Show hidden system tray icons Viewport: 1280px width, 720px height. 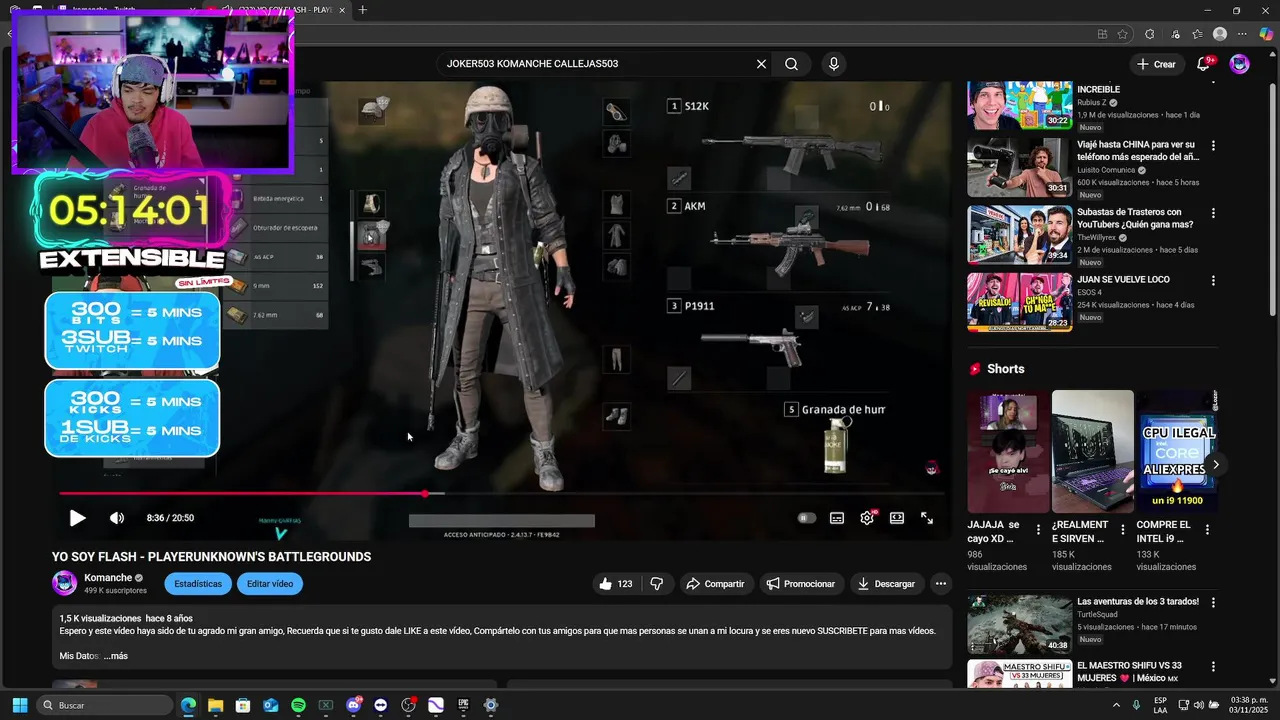pos(1117,705)
